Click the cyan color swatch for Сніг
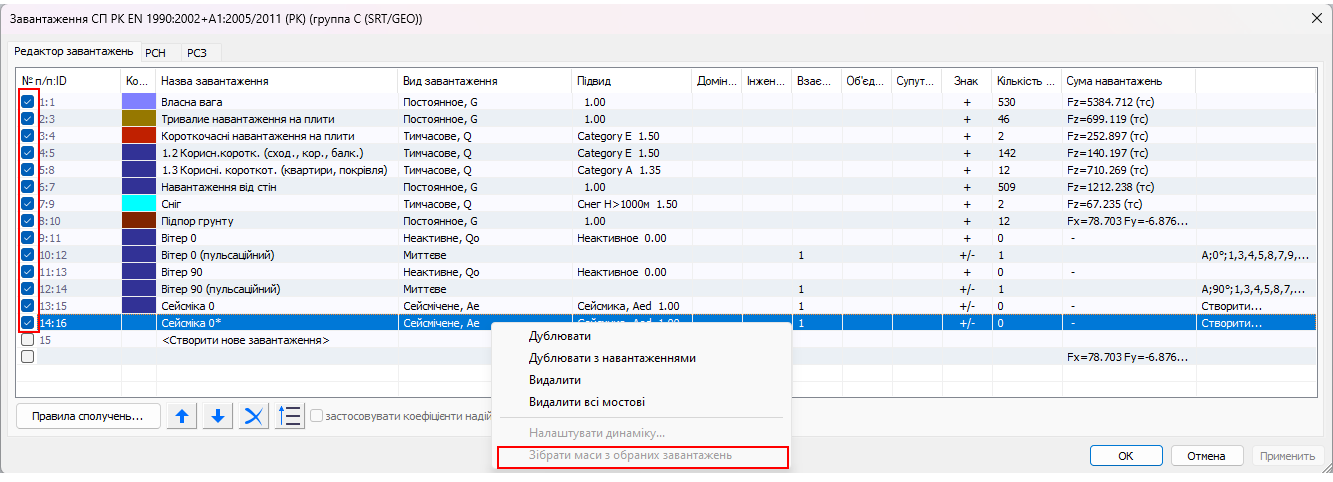 139,204
